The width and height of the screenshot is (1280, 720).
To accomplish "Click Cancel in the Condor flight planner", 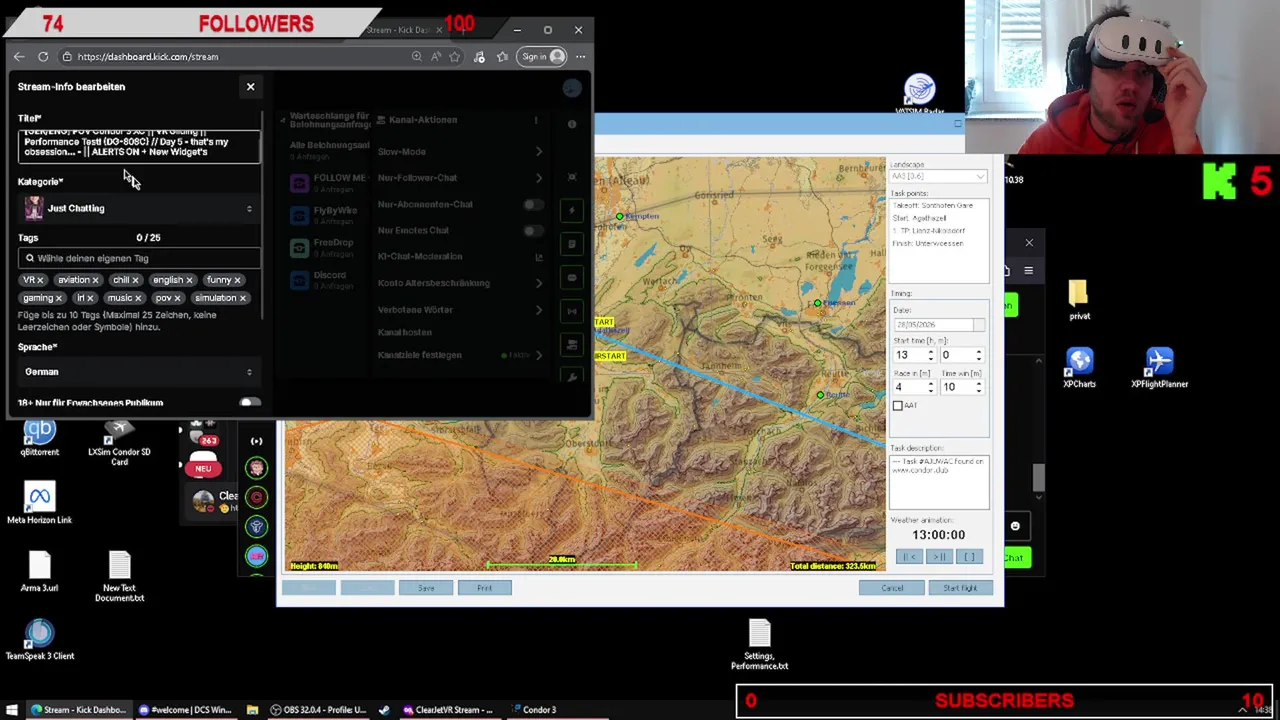I will click(x=892, y=588).
